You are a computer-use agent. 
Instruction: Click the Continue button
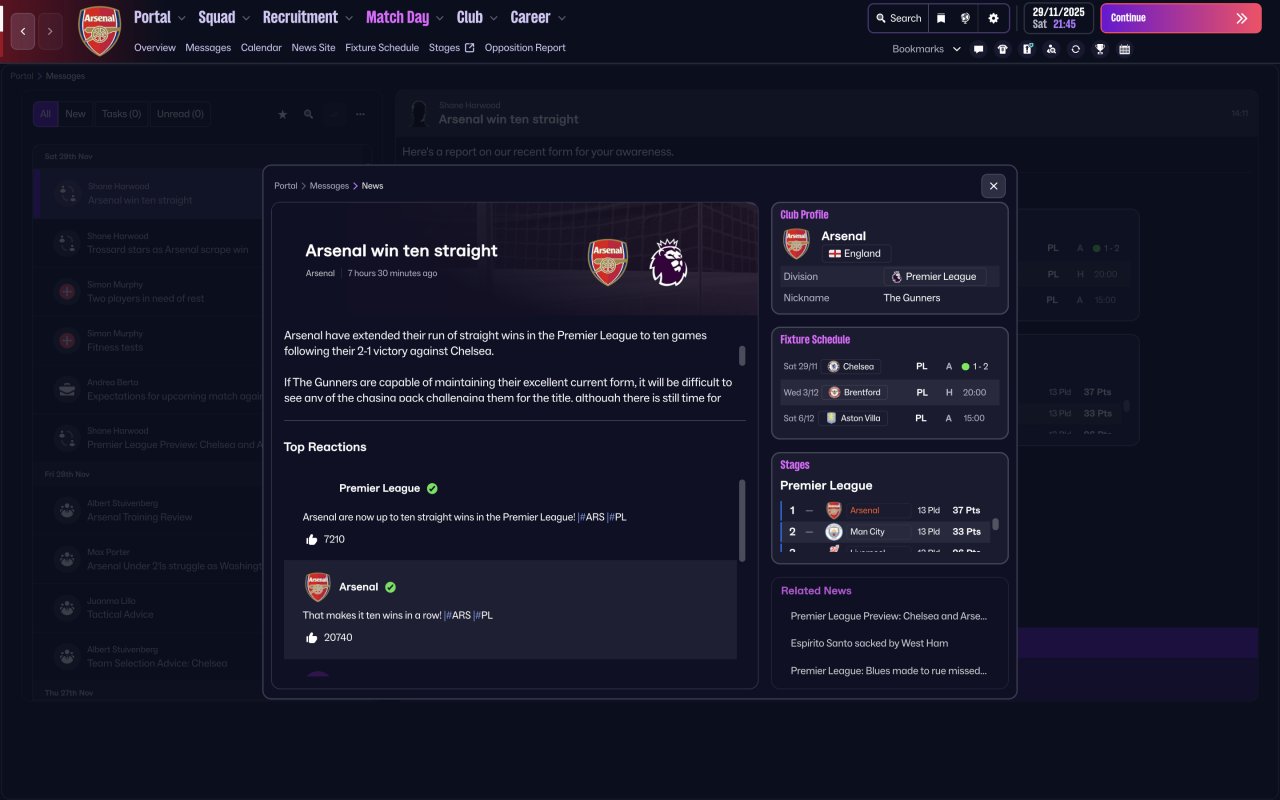[1181, 18]
